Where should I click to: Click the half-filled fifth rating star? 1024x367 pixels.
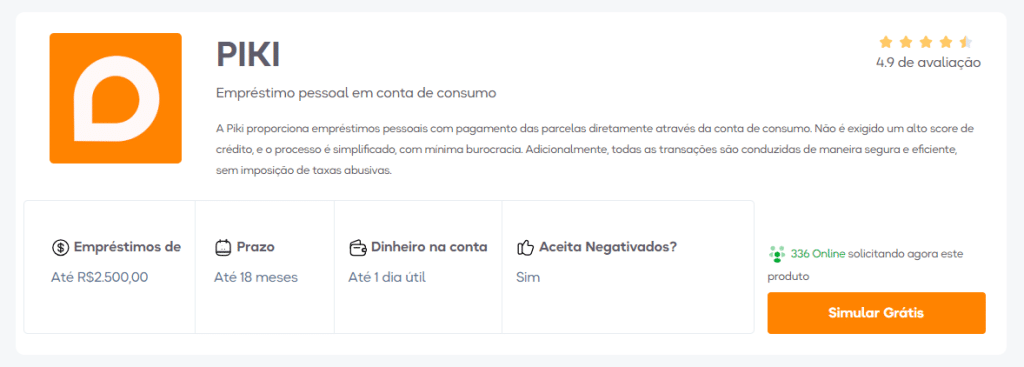click(x=966, y=42)
